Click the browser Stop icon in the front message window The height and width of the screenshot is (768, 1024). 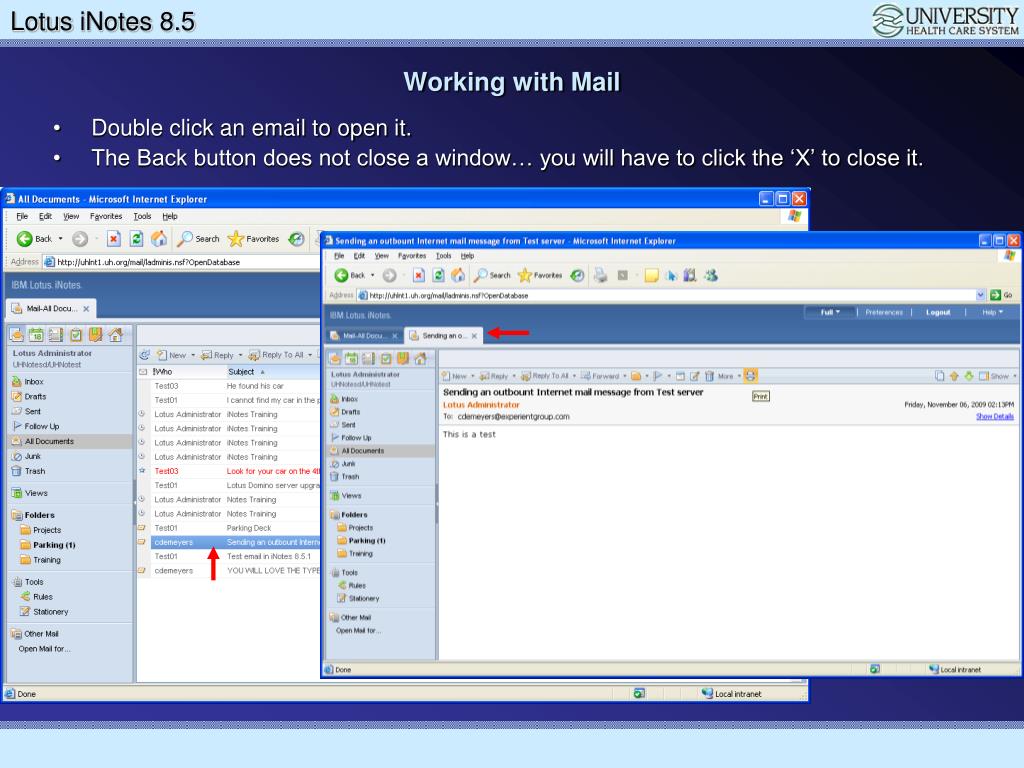419,276
